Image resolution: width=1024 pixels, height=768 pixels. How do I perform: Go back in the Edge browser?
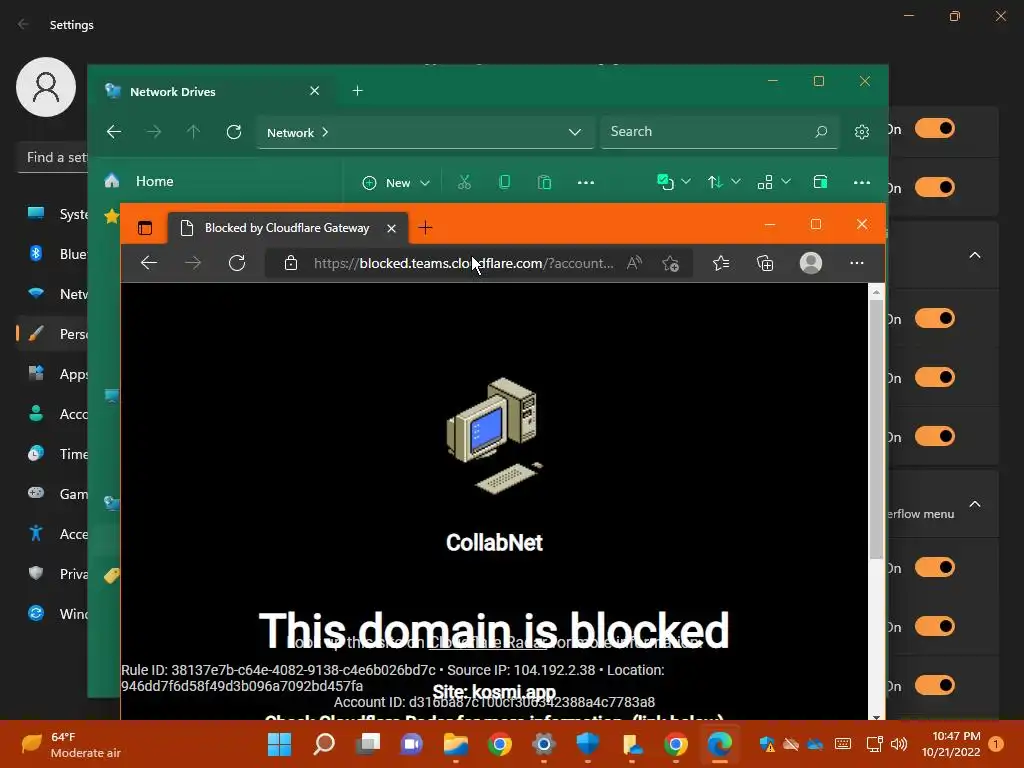pyautogui.click(x=149, y=263)
